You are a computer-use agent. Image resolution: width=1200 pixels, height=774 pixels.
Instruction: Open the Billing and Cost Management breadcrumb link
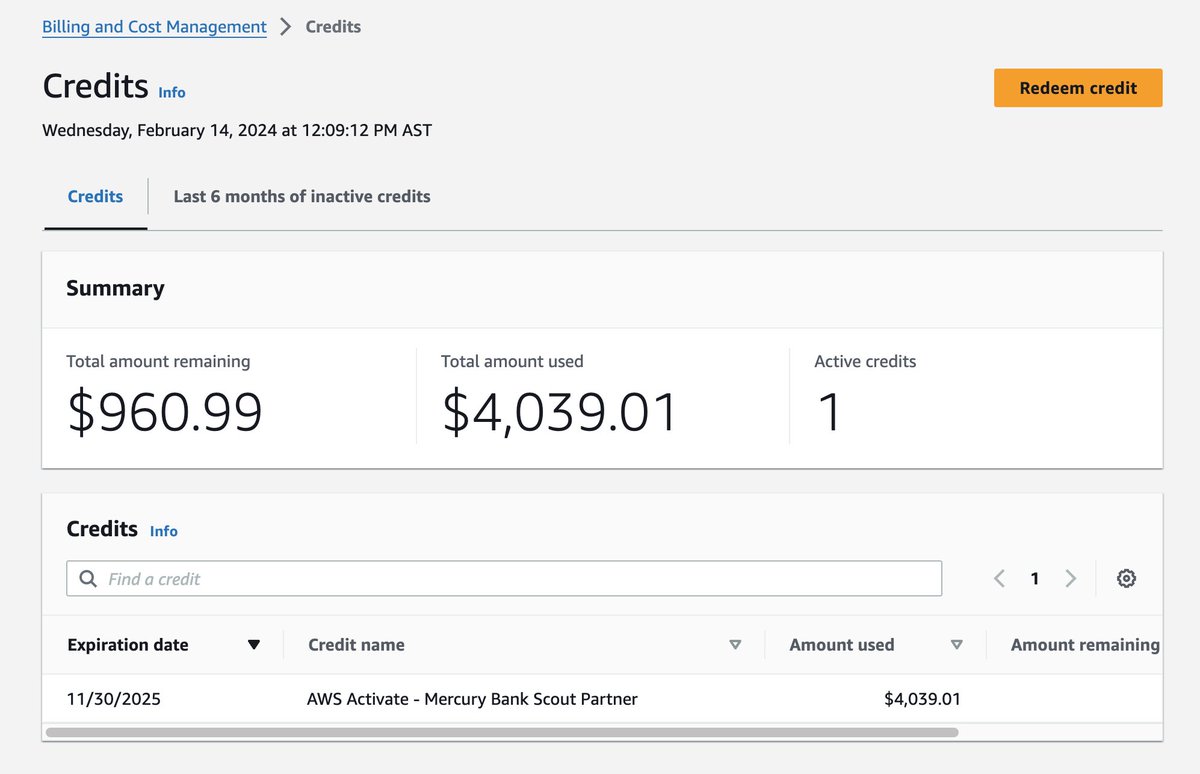click(x=154, y=27)
